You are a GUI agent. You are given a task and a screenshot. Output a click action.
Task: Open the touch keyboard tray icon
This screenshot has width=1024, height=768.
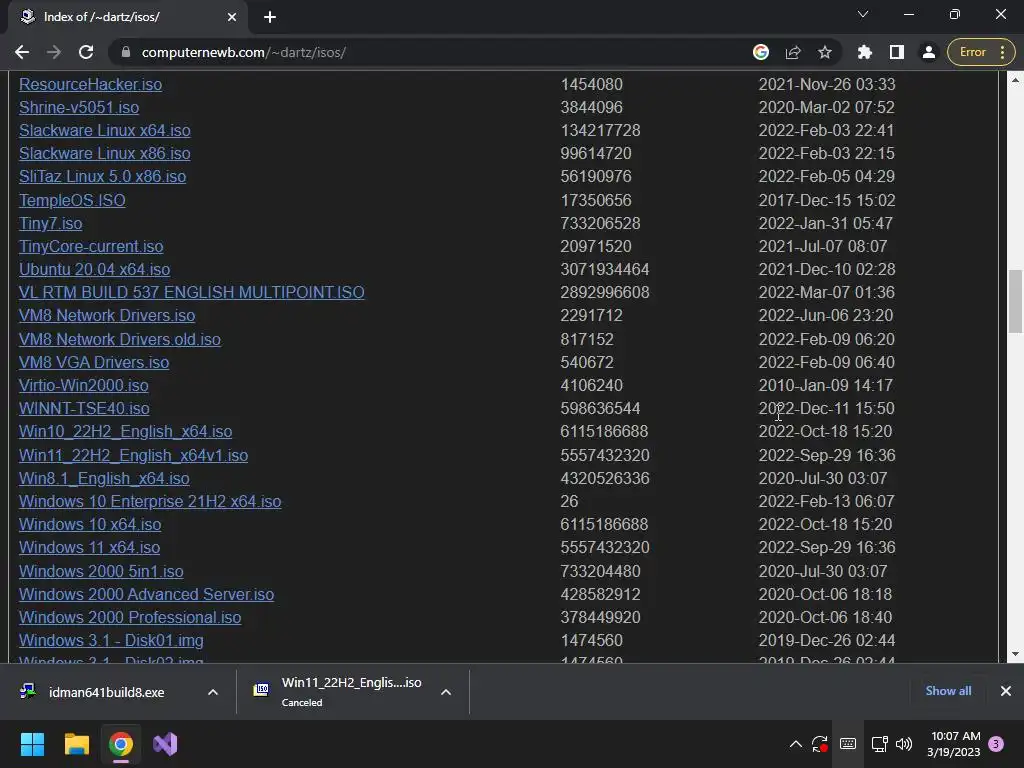point(848,744)
